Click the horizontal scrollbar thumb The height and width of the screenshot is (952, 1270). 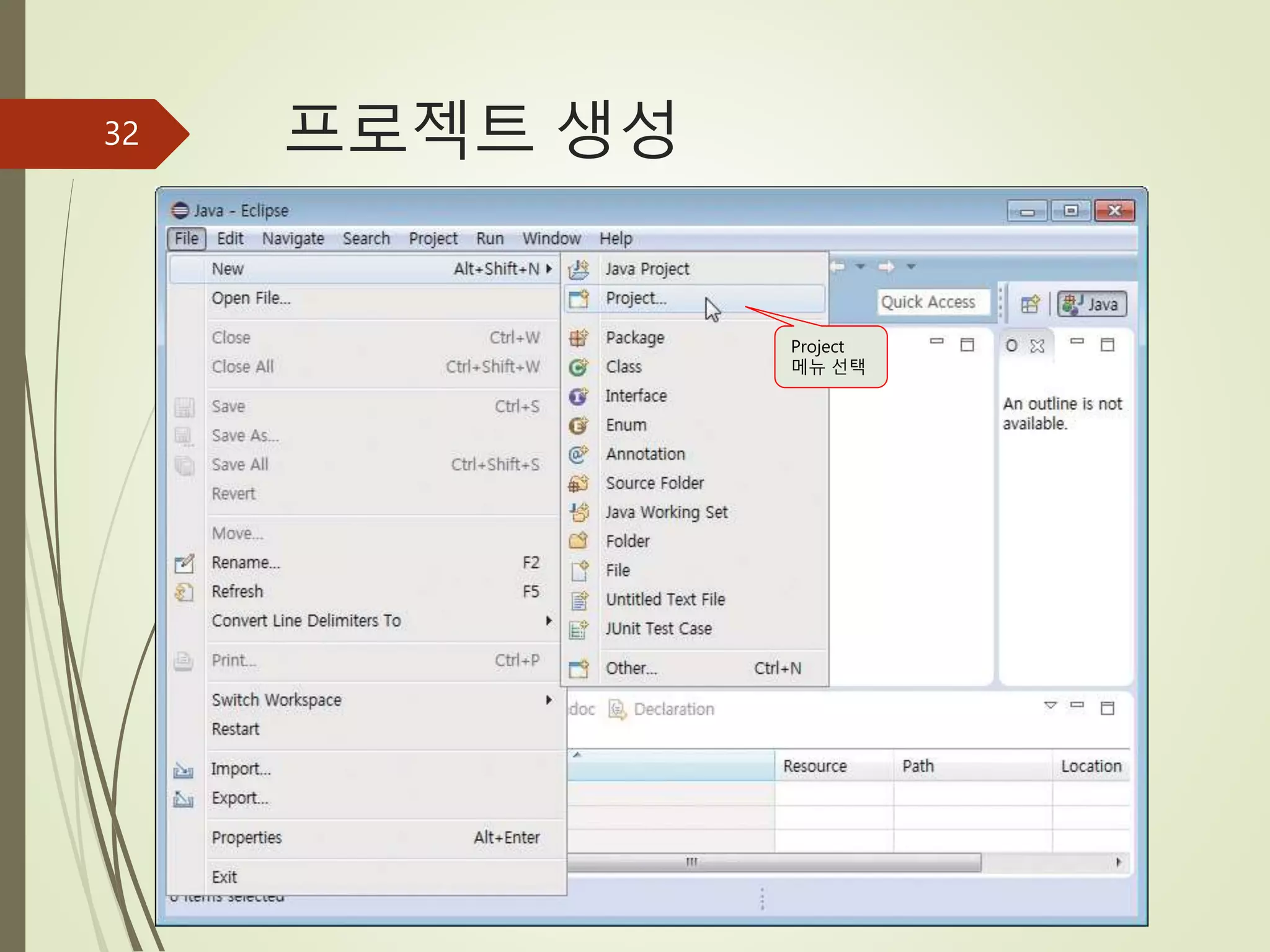[x=773, y=862]
